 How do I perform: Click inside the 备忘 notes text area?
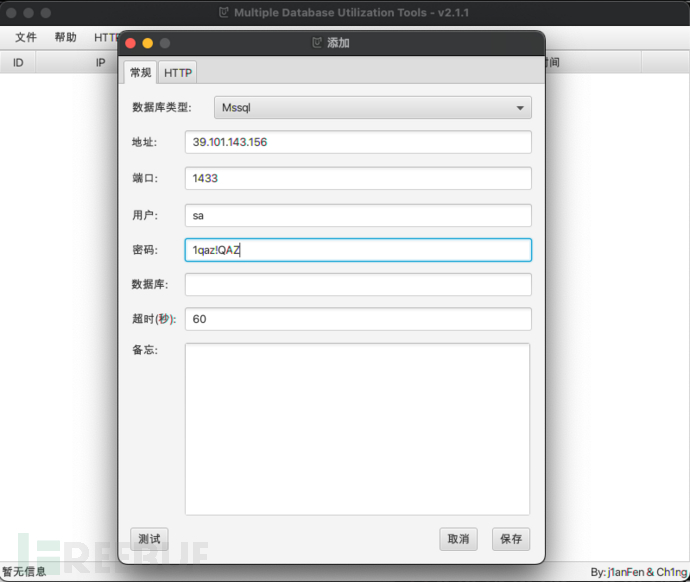click(x=358, y=428)
